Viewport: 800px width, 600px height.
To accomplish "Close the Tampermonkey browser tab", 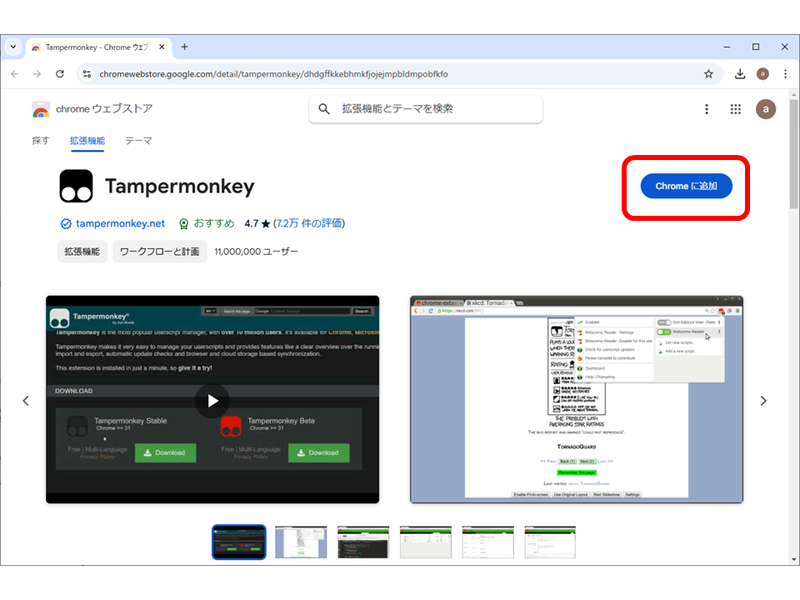I will tap(162, 47).
